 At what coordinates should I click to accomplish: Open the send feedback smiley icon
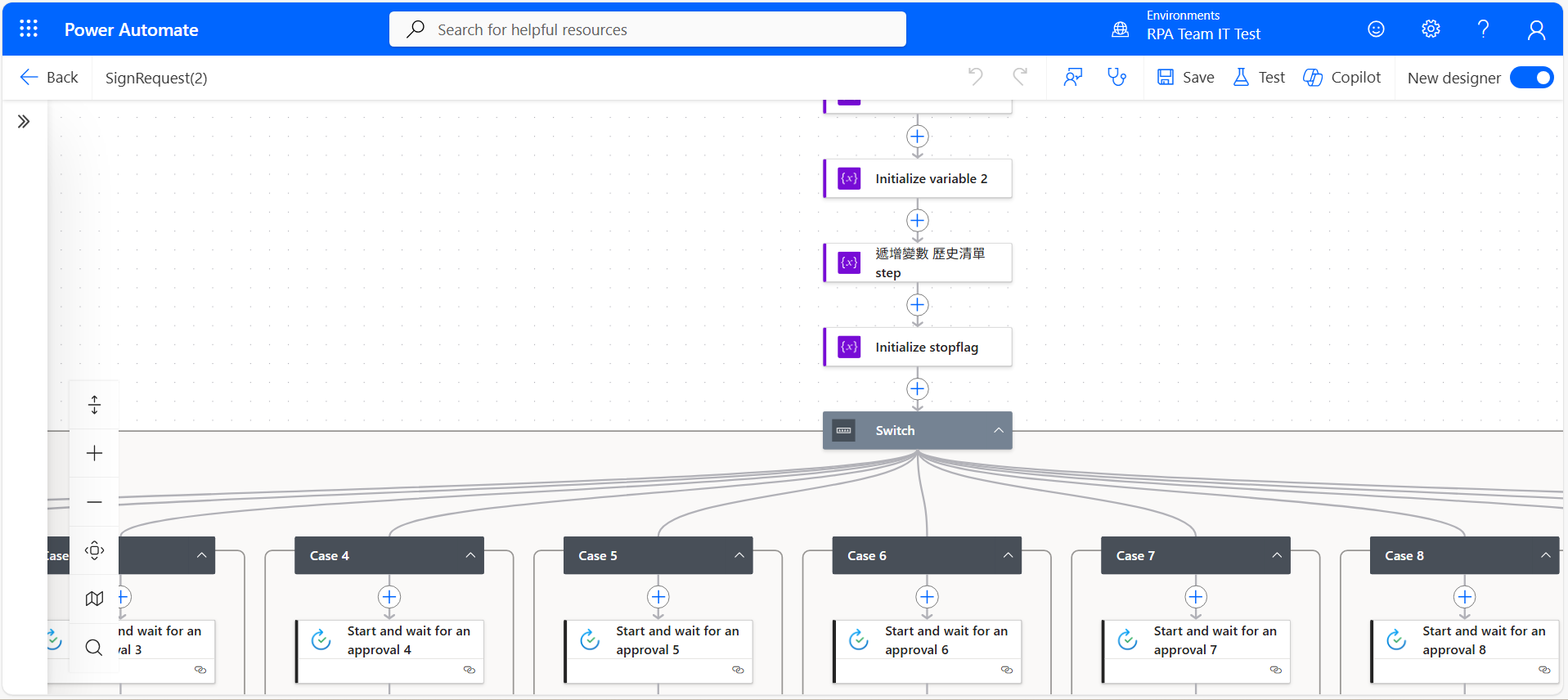click(1376, 29)
